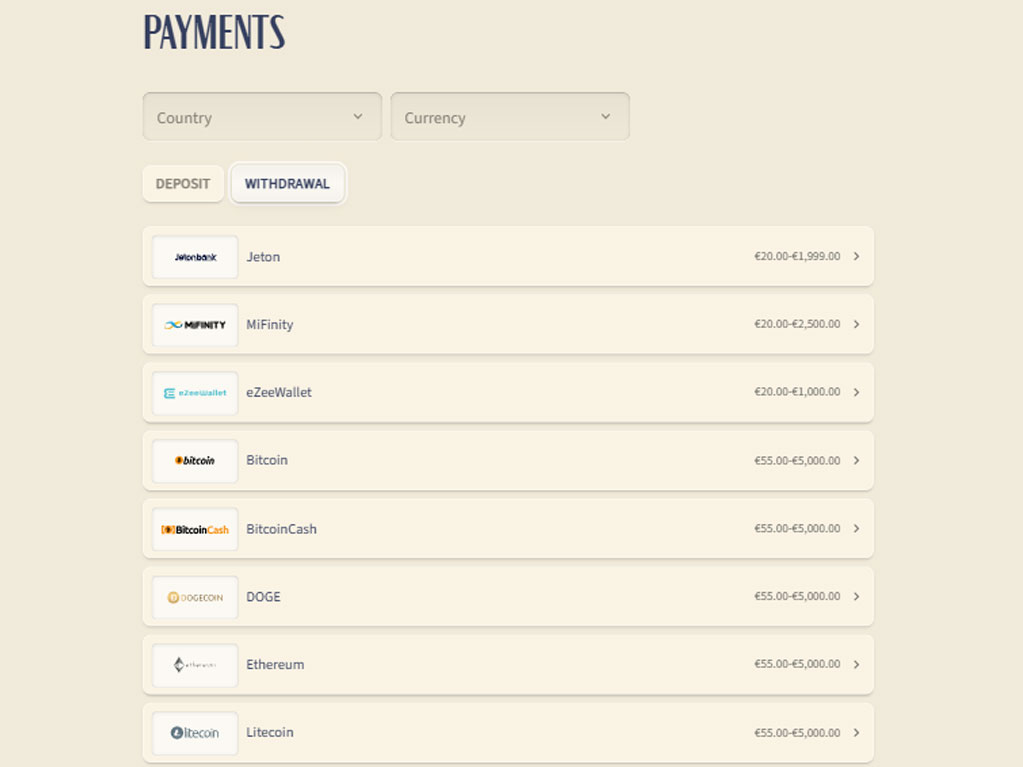Screen dimensions: 1023x767
Task: Switch to the Deposit tab
Action: [x=183, y=184]
